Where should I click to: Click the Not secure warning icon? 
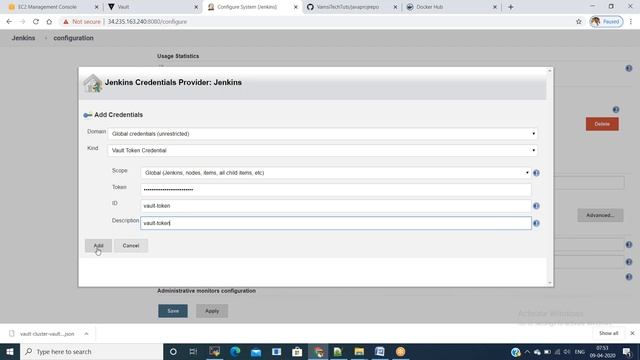tap(66, 22)
